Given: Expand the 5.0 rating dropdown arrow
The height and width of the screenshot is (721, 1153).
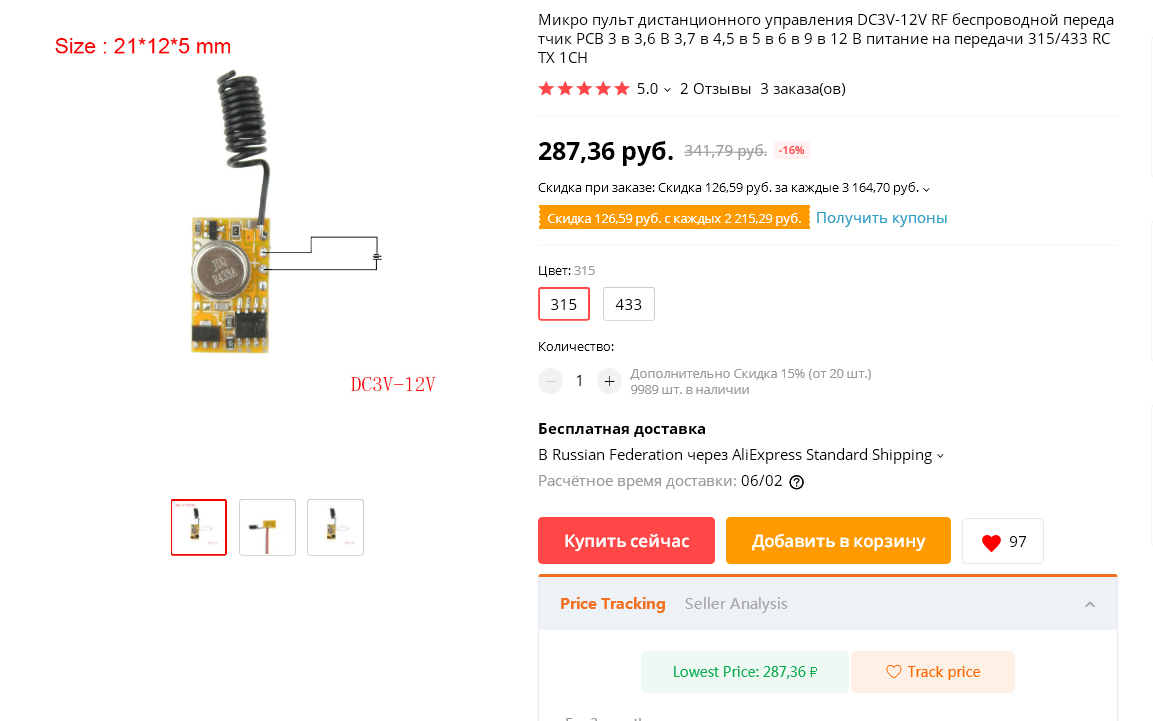Looking at the screenshot, I should [x=667, y=90].
